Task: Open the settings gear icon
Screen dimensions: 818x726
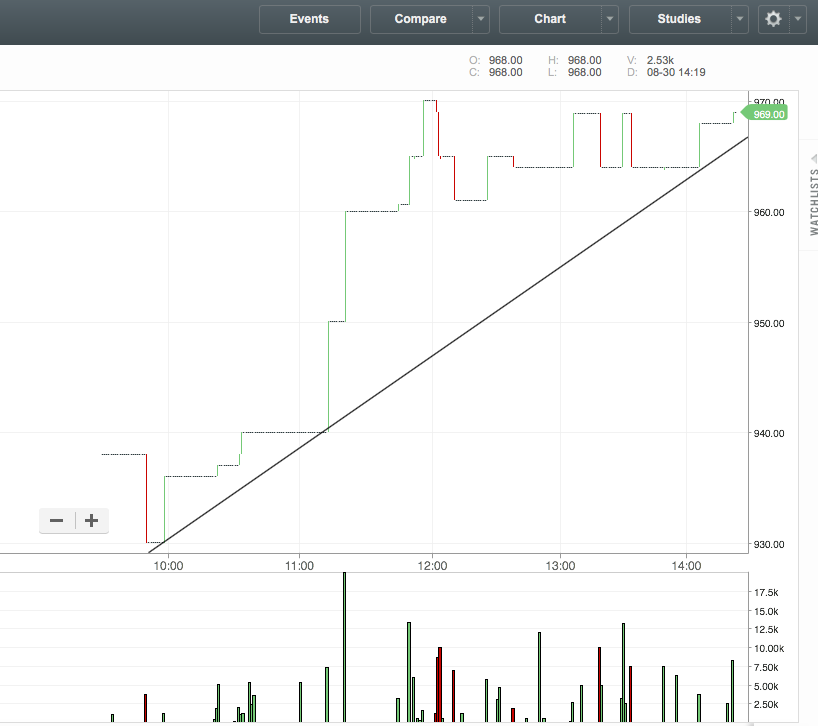Action: (773, 19)
